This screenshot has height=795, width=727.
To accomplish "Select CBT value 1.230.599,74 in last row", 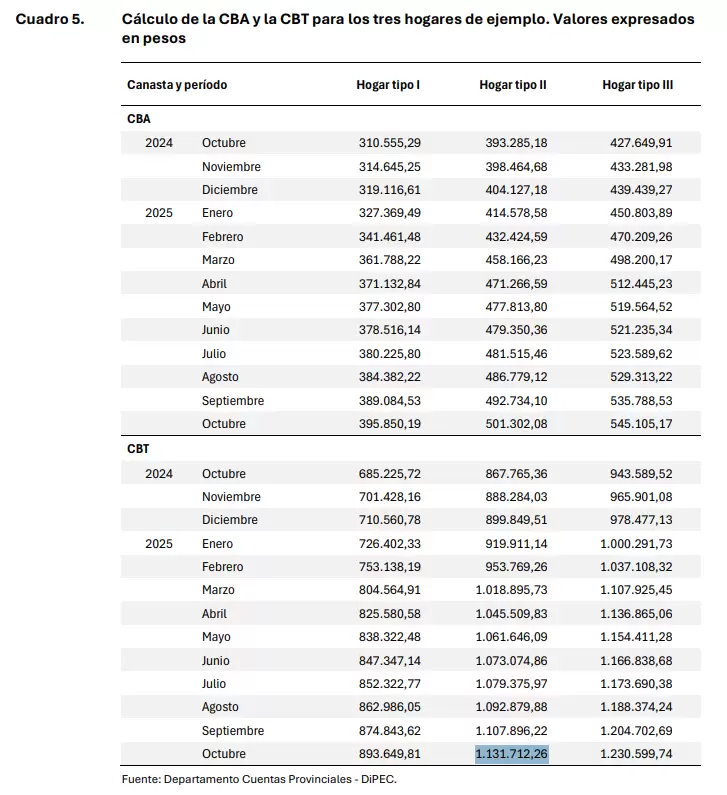I will (x=636, y=754).
